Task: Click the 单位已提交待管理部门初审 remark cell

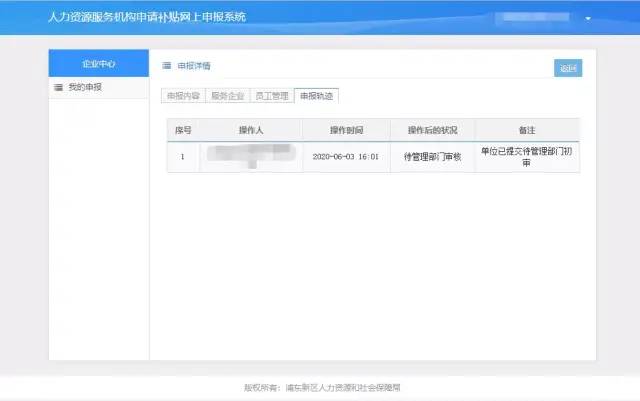Action: (x=527, y=157)
